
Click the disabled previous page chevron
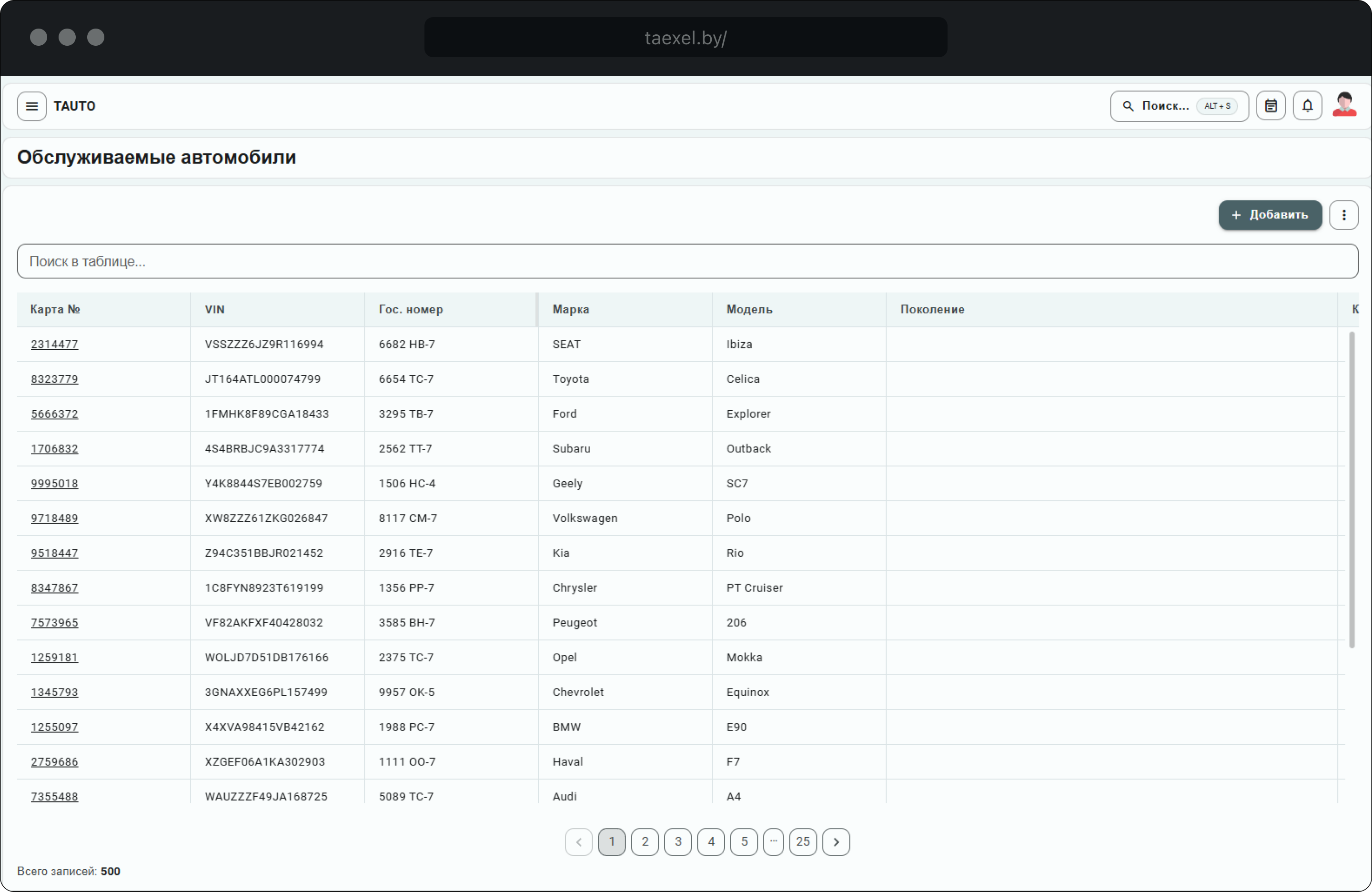[x=578, y=842]
